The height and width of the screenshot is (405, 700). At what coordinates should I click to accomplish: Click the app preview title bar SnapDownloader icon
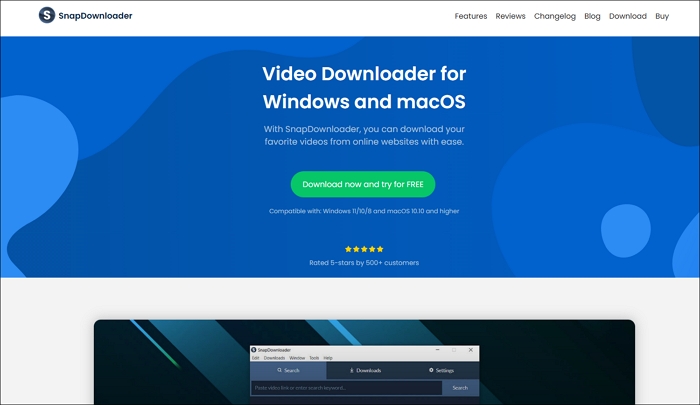pos(254,350)
